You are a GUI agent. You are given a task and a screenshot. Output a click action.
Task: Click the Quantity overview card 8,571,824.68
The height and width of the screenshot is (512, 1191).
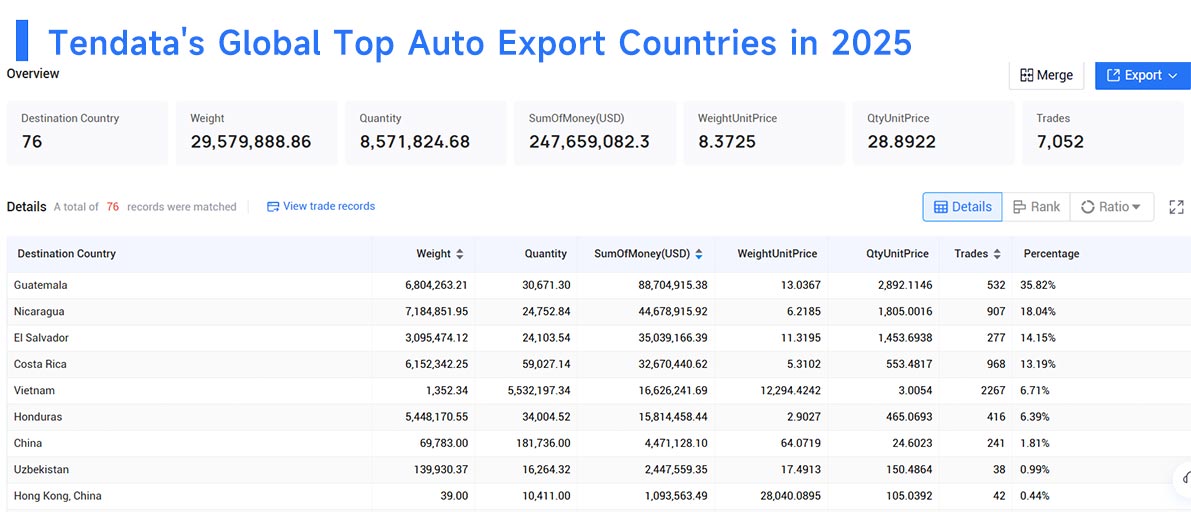426,133
